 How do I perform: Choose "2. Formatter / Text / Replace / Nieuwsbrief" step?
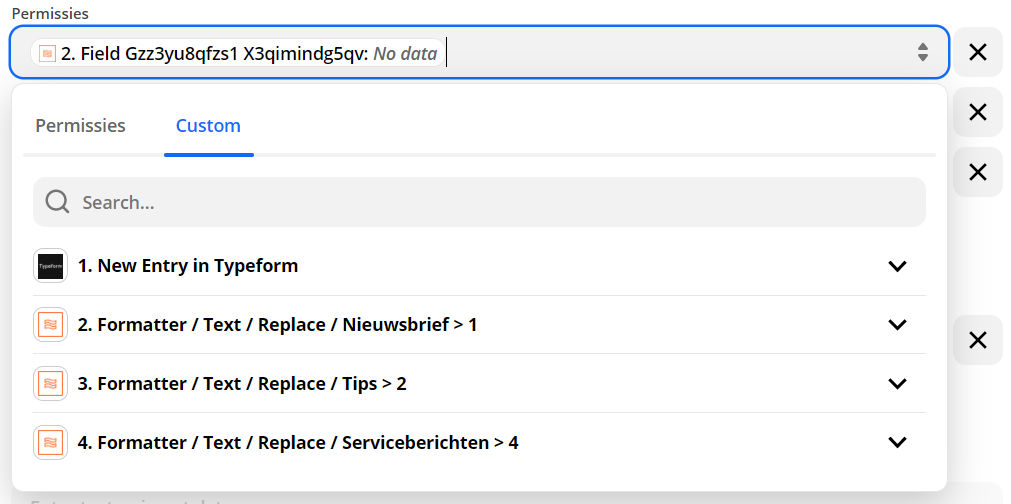click(277, 325)
